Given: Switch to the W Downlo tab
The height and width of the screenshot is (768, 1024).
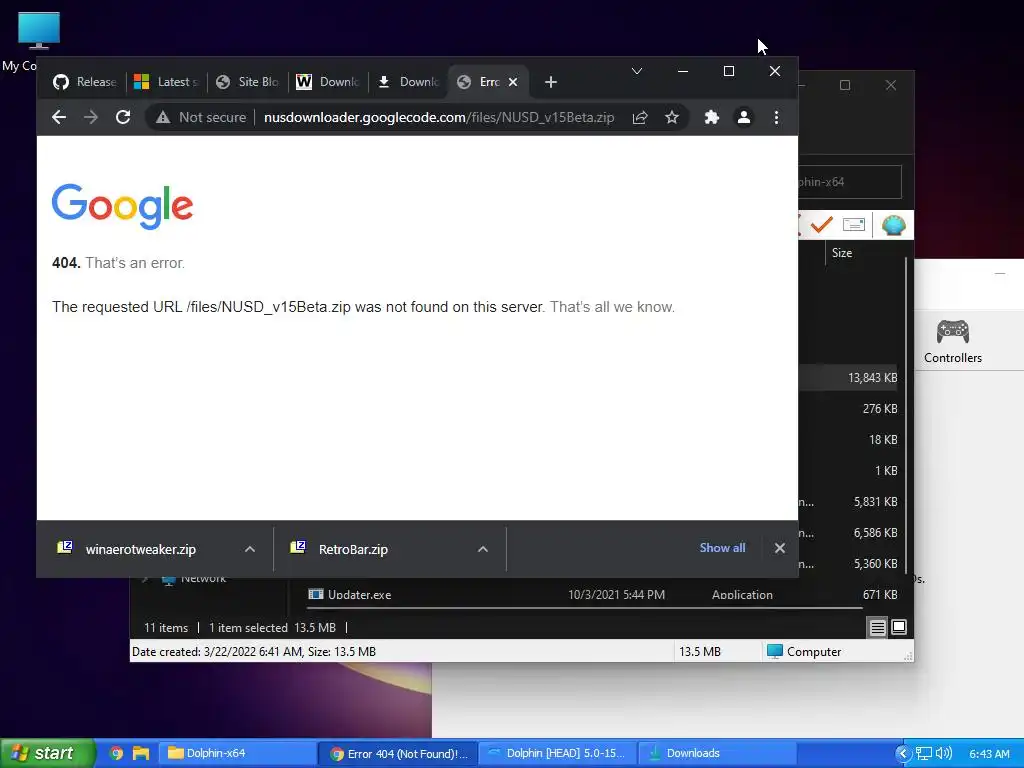Looking at the screenshot, I should pyautogui.click(x=328, y=82).
